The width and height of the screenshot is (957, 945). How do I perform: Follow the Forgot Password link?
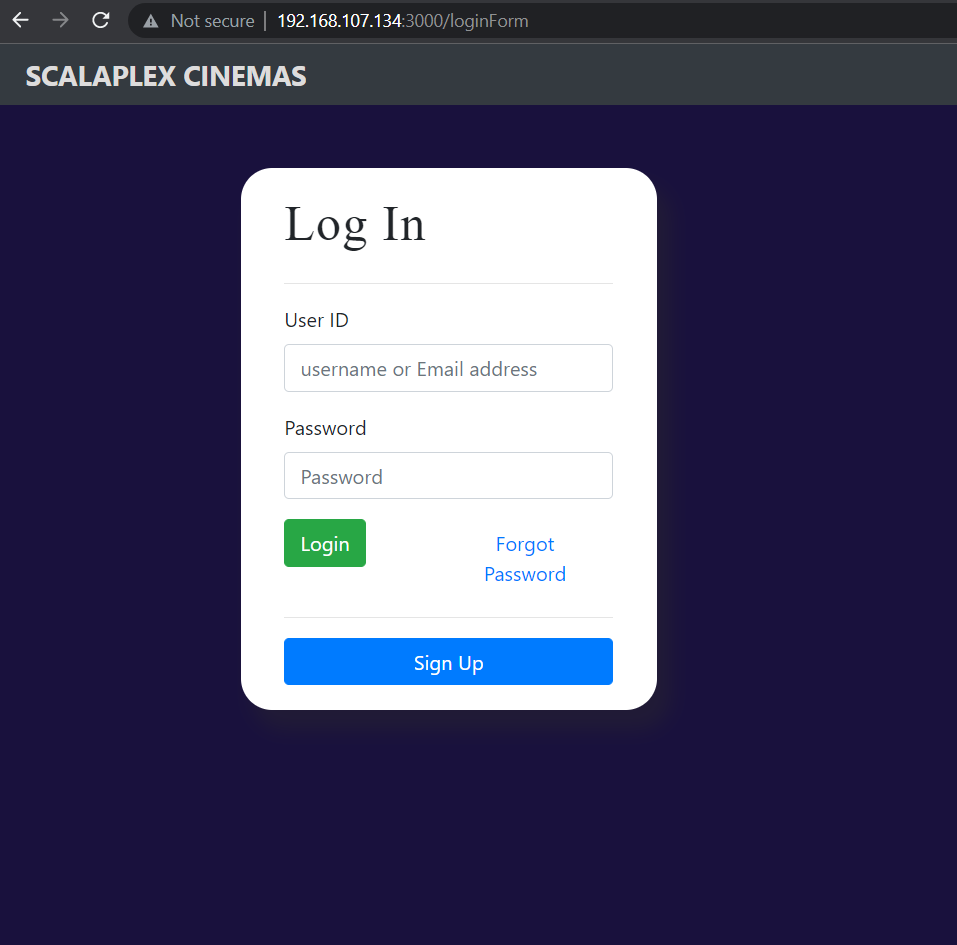(x=525, y=559)
